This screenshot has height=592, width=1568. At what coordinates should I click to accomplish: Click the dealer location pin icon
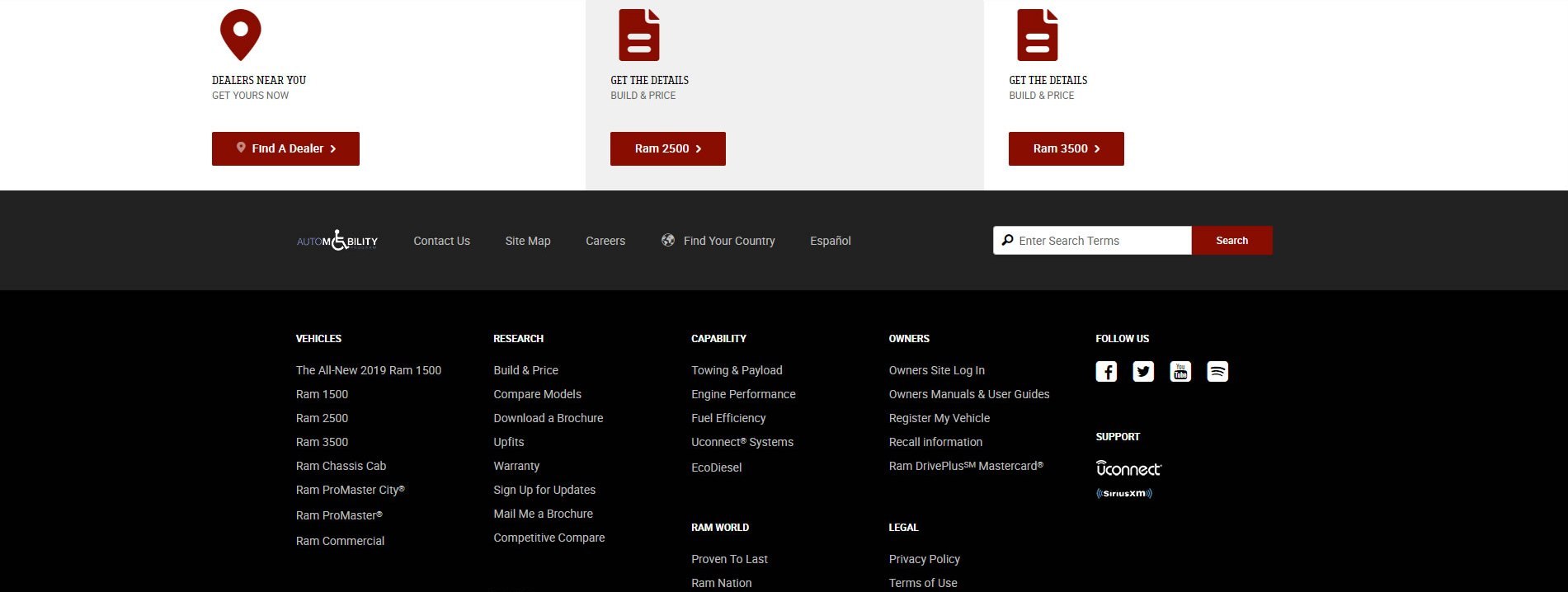(240, 35)
